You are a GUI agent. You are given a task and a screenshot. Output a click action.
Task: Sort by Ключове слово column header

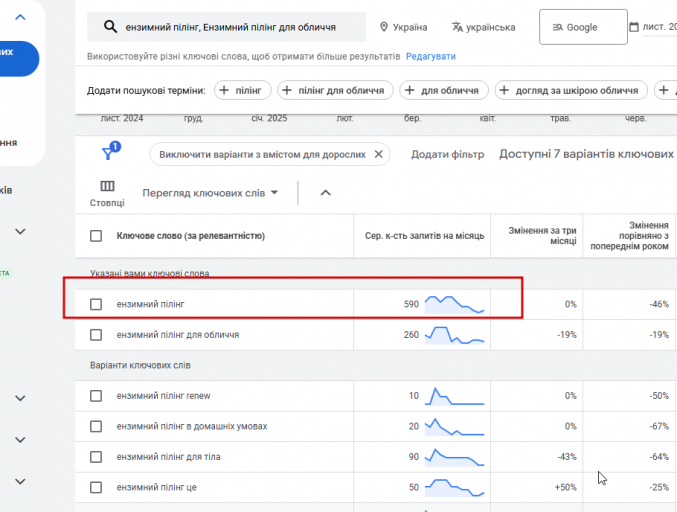coord(190,236)
